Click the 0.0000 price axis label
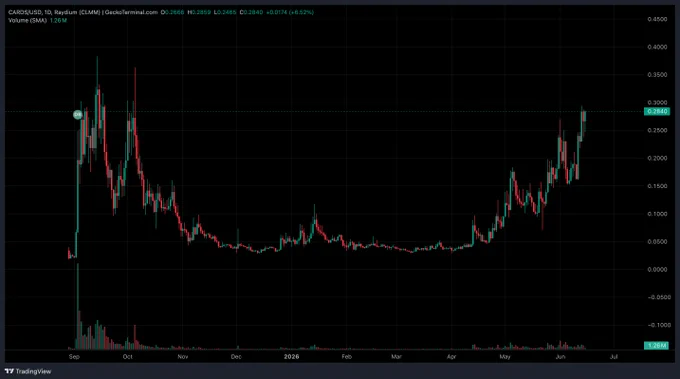The width and height of the screenshot is (680, 379). [x=657, y=269]
